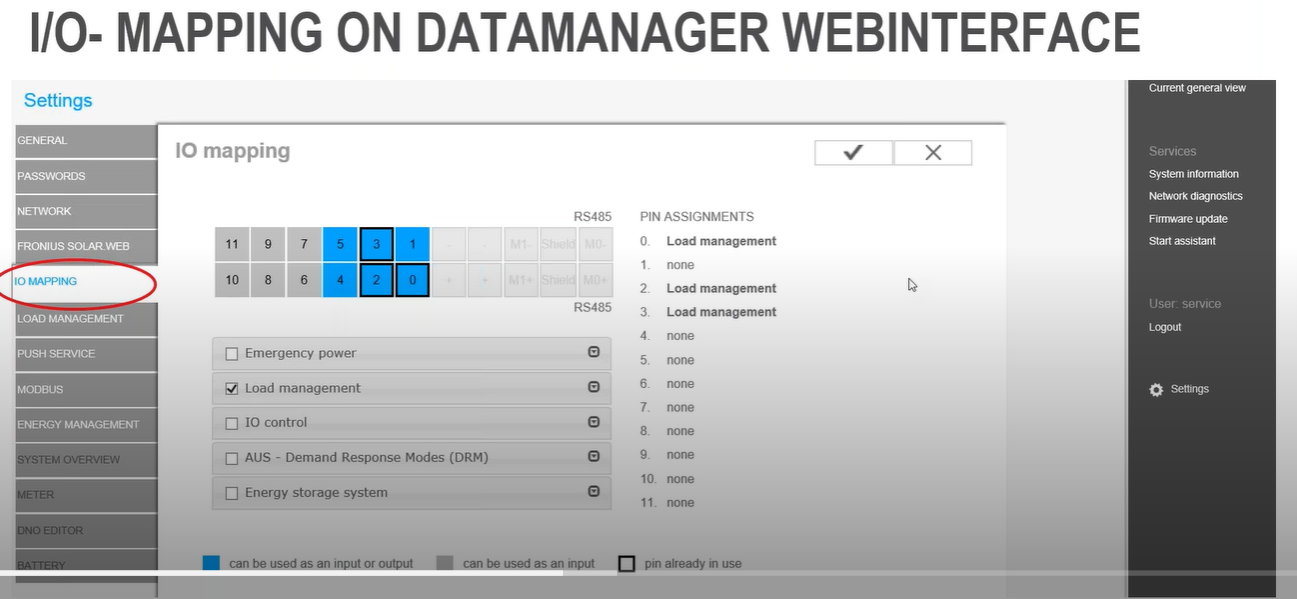The width and height of the screenshot is (1297, 599).
Task: Click the gray input-only legend swatch
Action: (445, 563)
